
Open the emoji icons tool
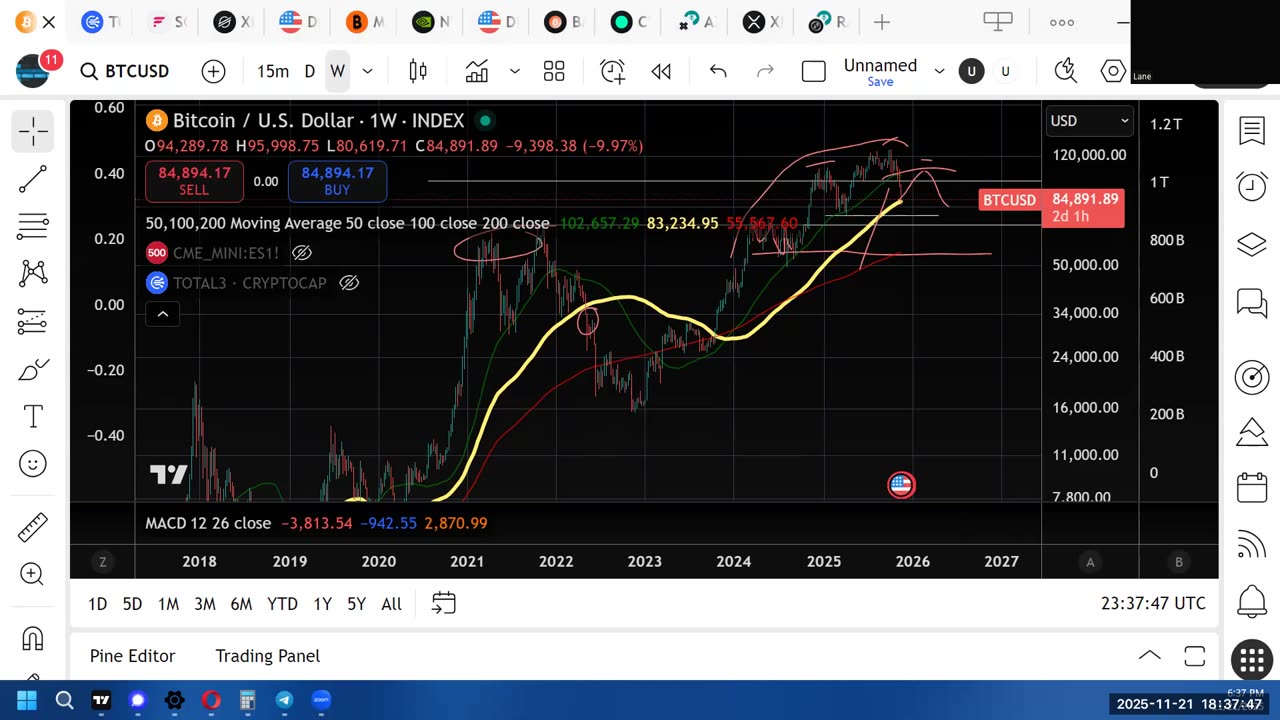point(32,464)
